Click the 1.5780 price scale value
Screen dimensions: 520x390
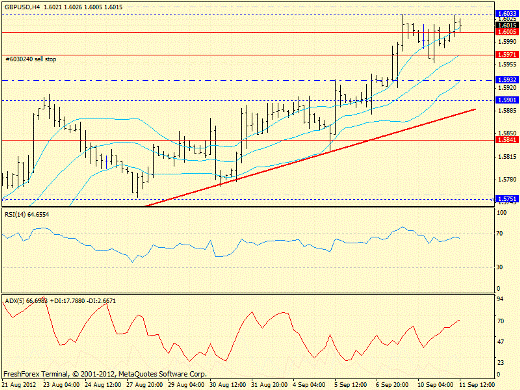(x=507, y=180)
